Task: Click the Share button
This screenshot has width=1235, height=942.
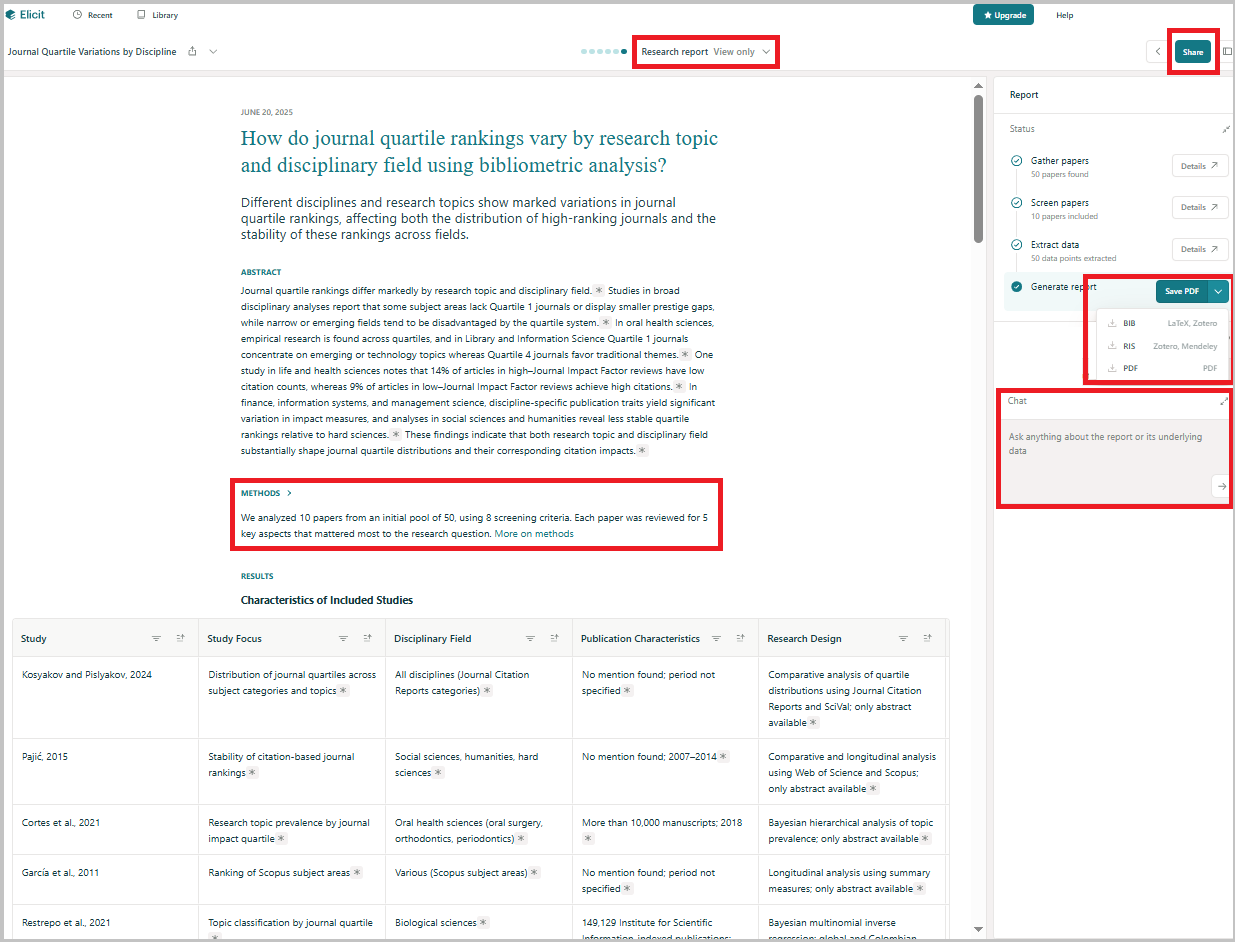Action: point(1193,52)
